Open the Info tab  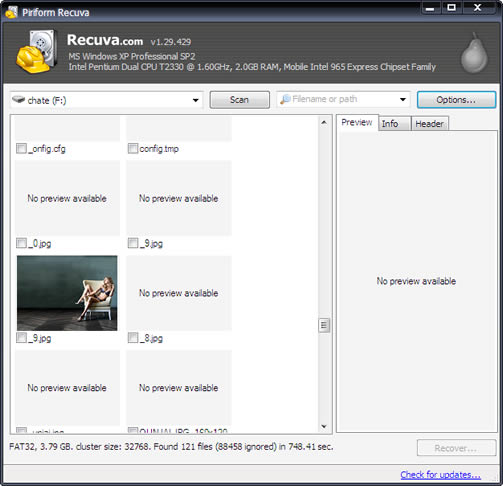click(x=395, y=124)
